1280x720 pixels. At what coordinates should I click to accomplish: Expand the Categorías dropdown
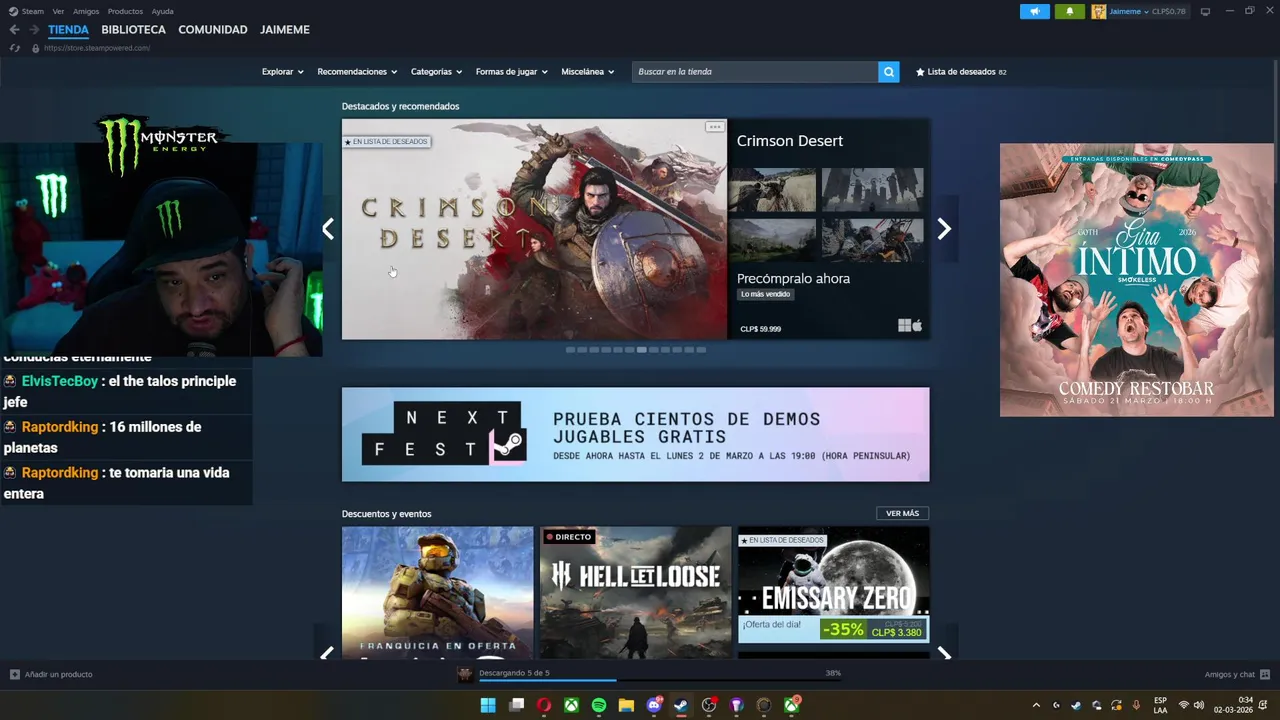[x=436, y=72]
